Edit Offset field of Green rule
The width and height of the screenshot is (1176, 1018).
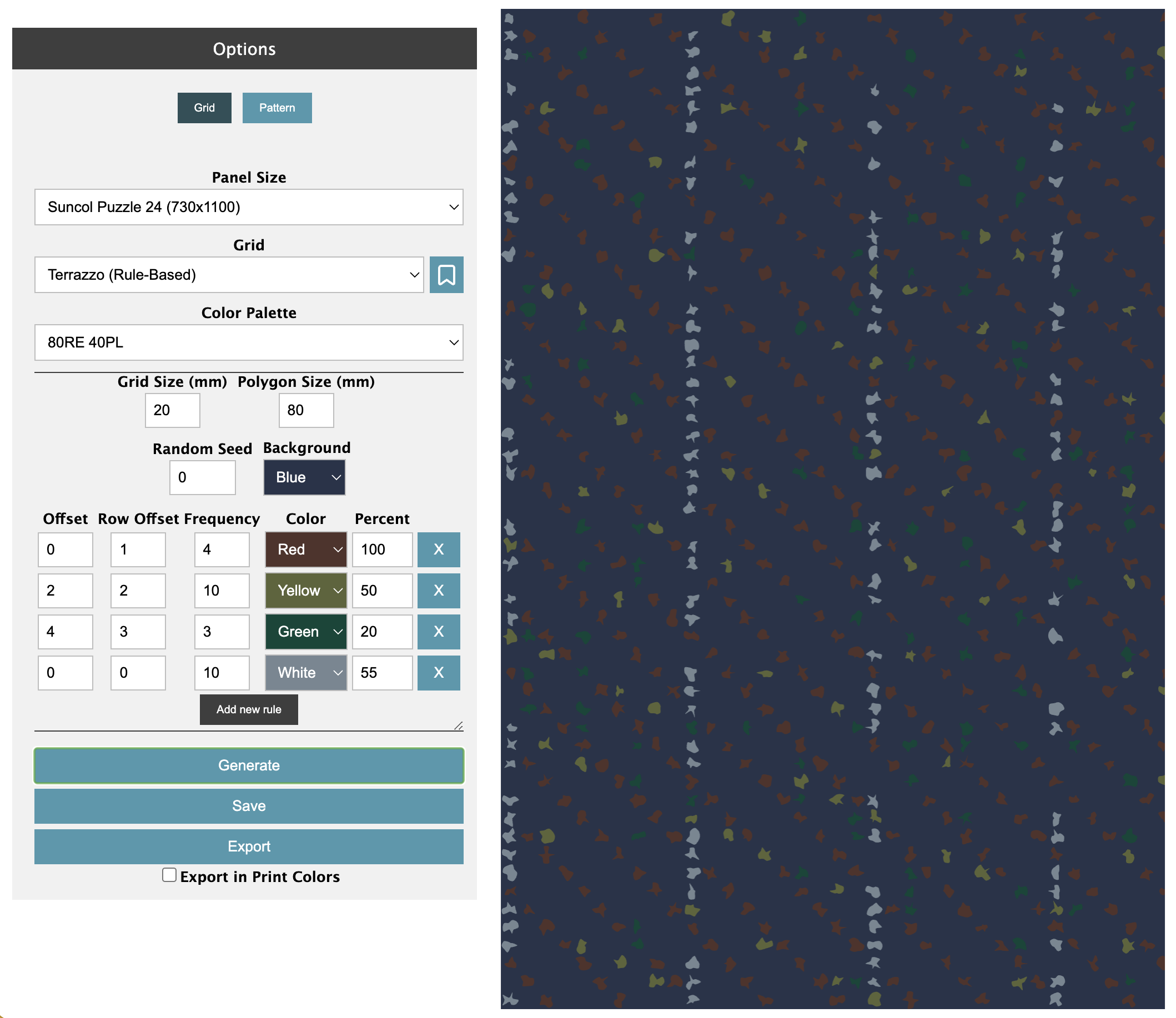[x=66, y=631]
